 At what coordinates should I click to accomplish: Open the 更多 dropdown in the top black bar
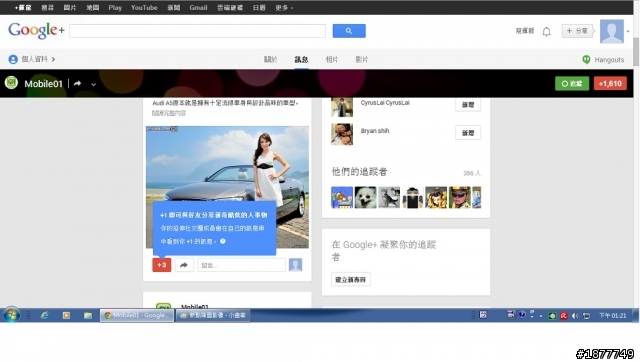tap(284, 8)
